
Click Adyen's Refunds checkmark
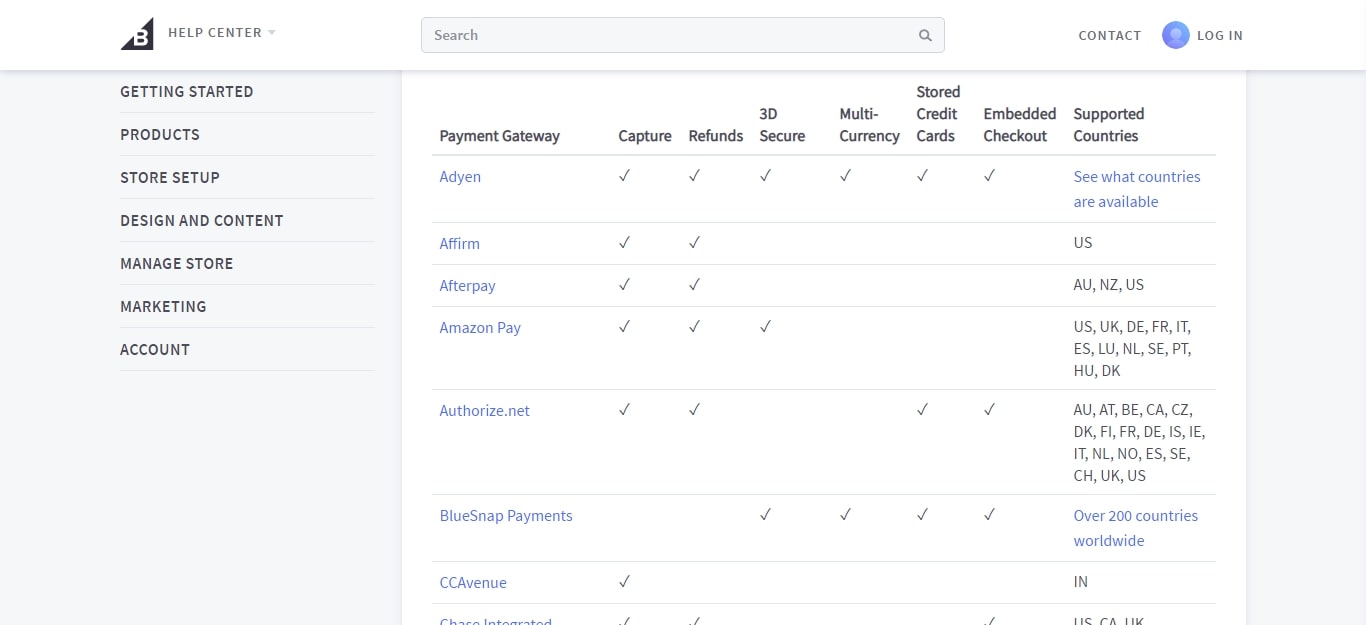694,176
